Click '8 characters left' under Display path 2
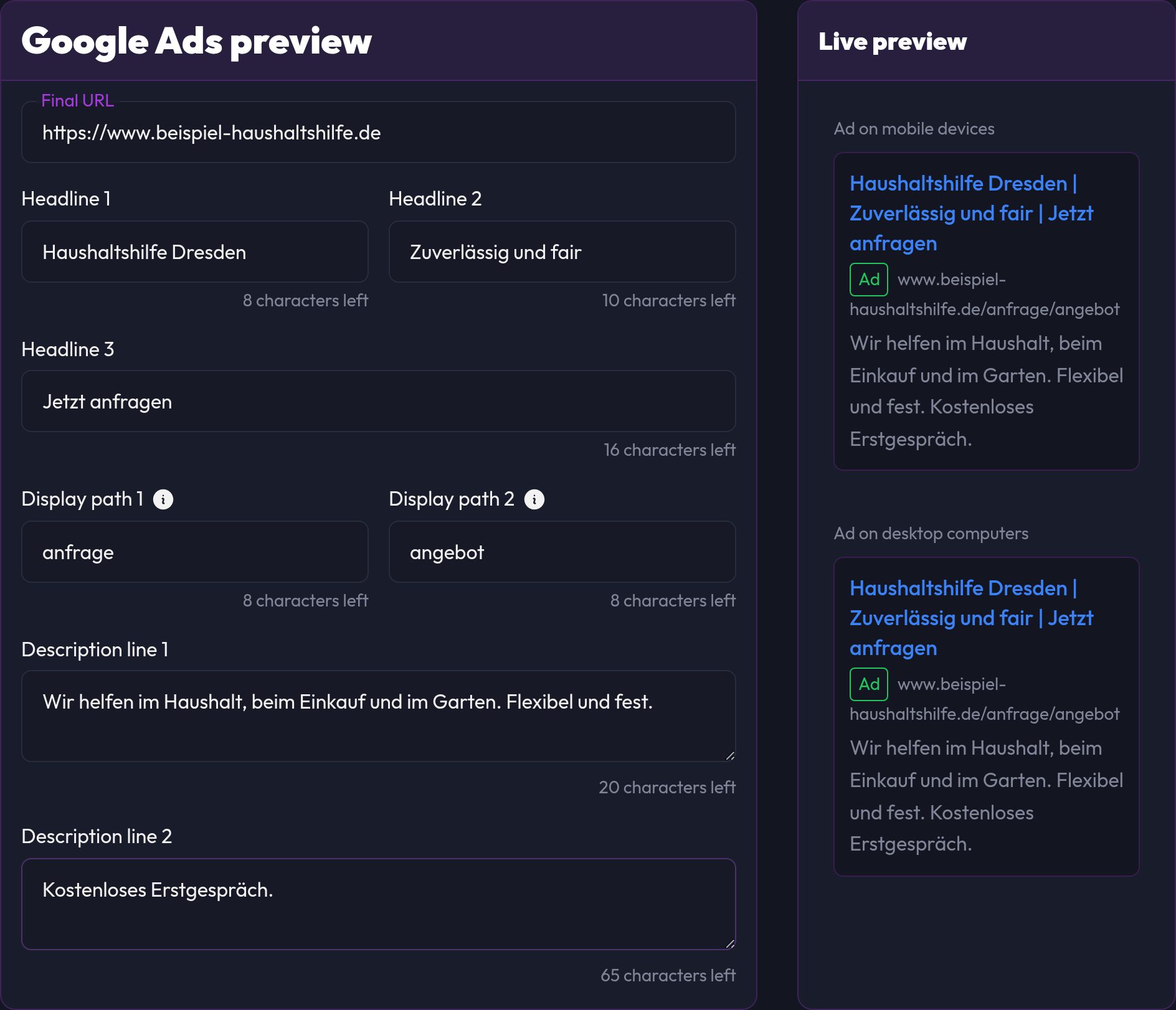 tap(673, 600)
